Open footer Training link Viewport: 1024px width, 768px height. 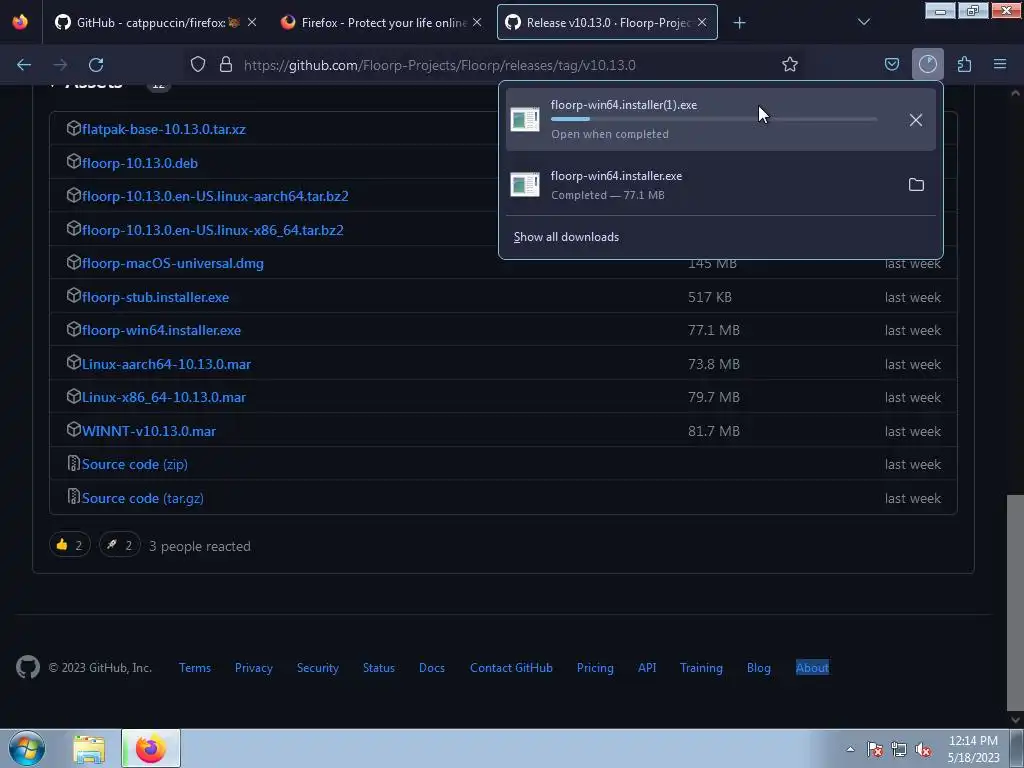tap(701, 667)
